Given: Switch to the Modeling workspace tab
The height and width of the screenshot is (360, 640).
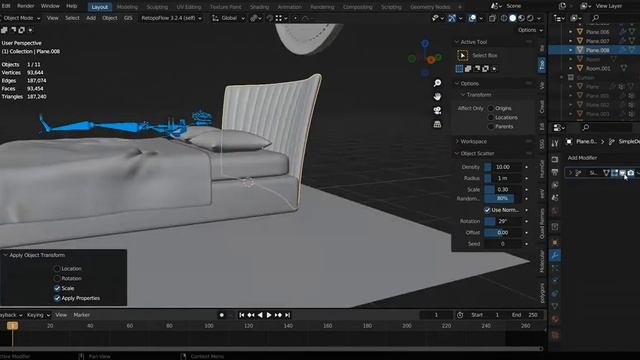Looking at the screenshot, I should point(127,7).
